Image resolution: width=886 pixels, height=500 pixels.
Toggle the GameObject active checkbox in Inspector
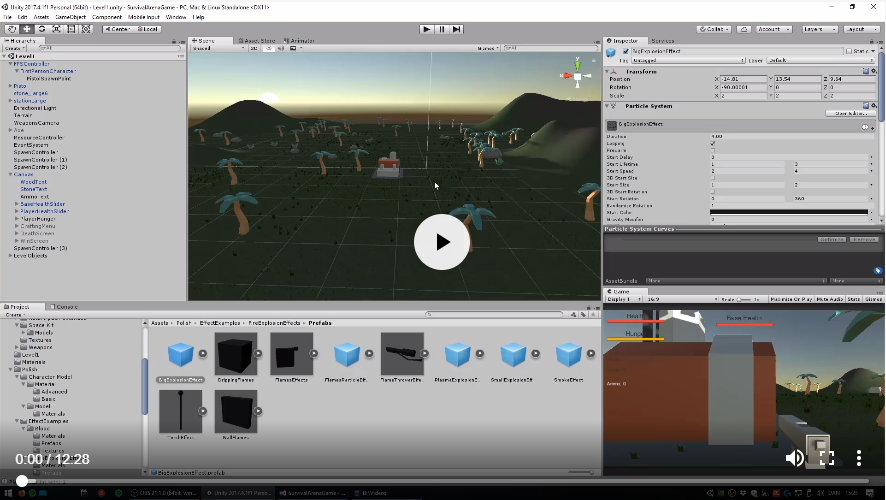pos(625,51)
